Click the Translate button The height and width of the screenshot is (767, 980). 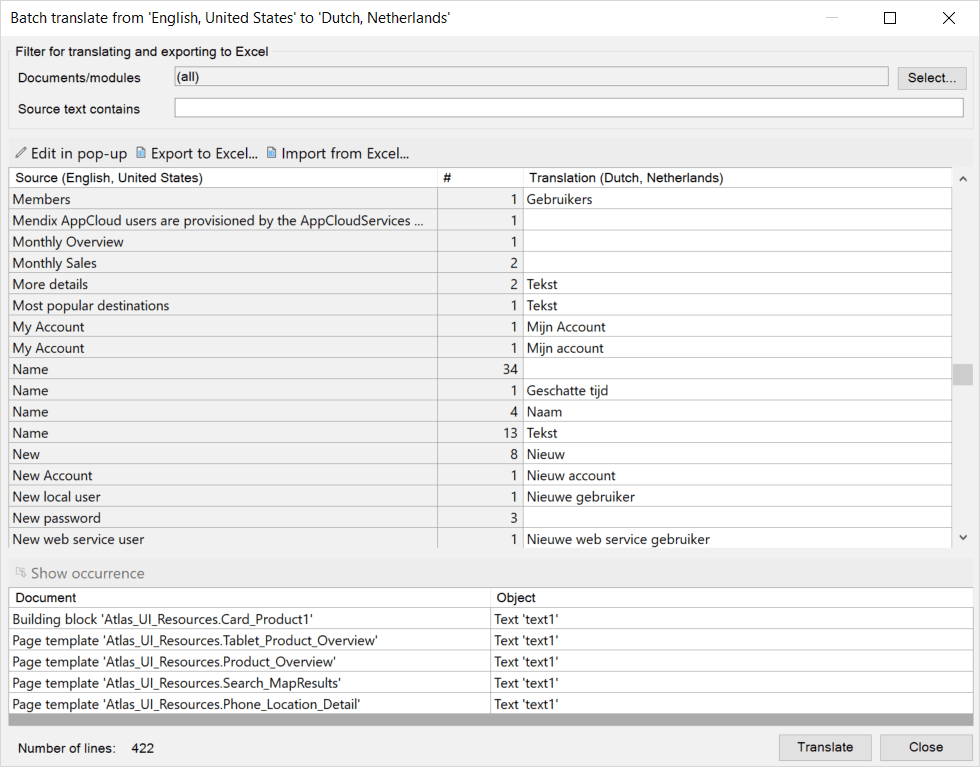point(825,747)
